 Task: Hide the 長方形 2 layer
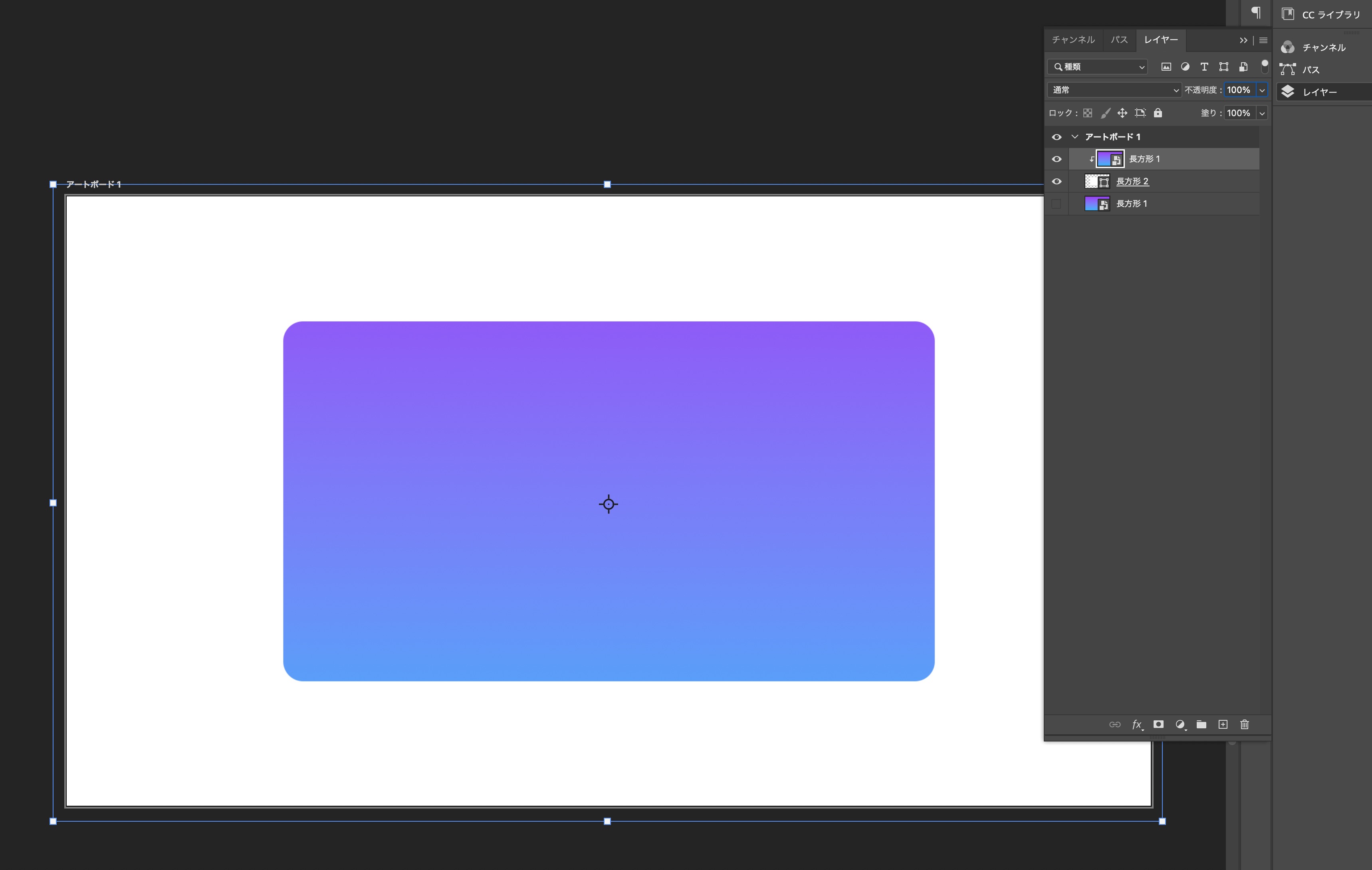pyautogui.click(x=1056, y=181)
